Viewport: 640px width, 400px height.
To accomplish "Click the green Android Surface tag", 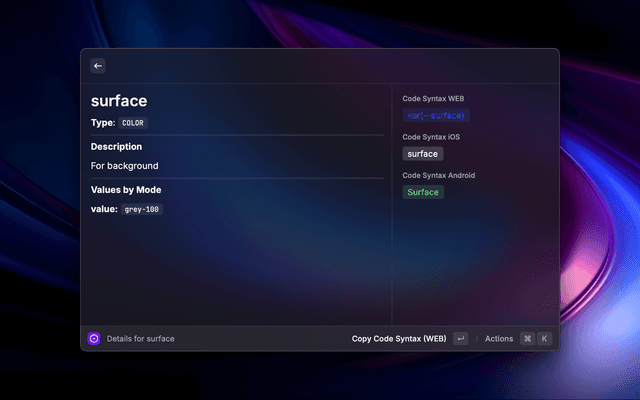I will (422, 192).
